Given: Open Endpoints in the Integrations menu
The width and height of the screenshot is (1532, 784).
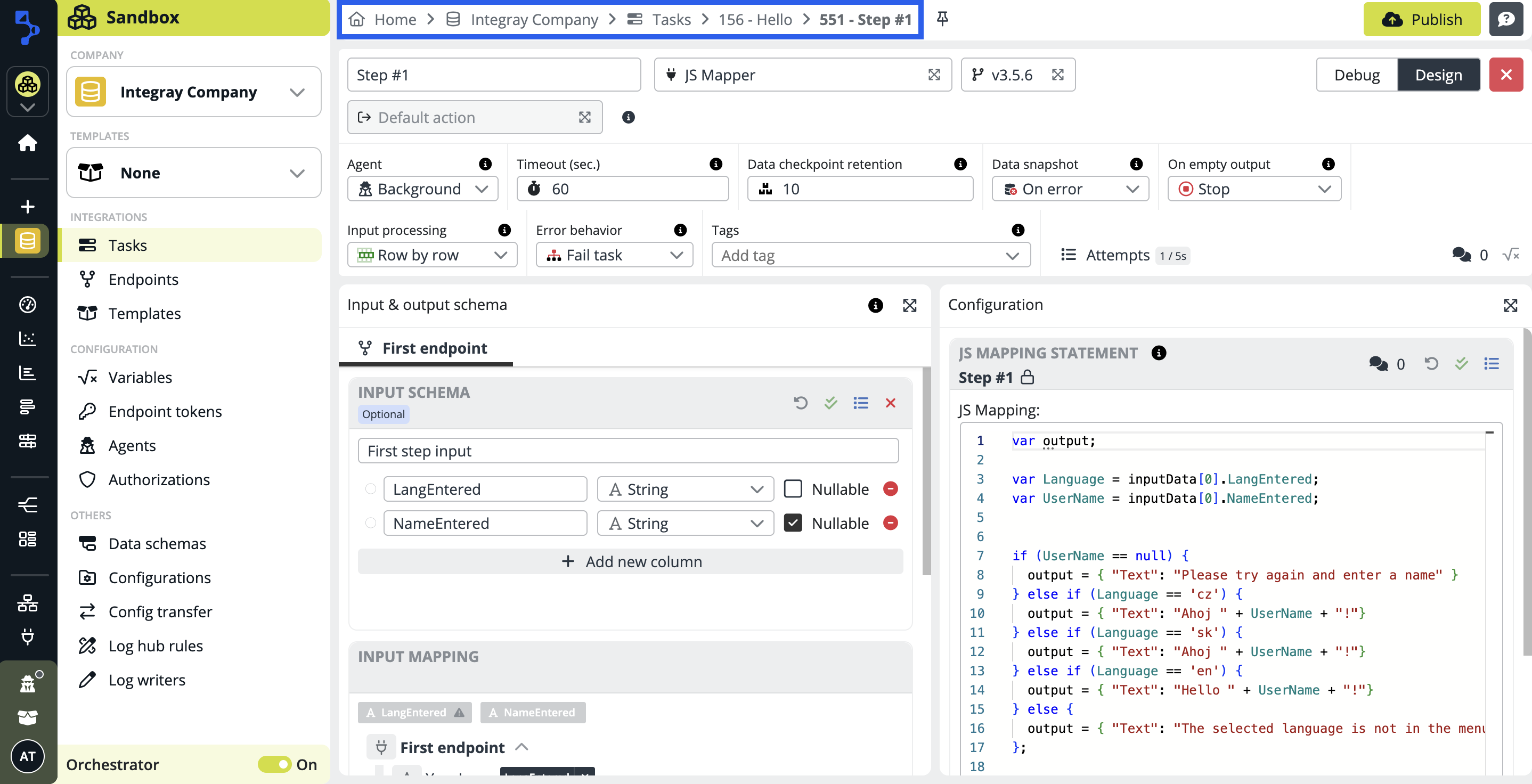Looking at the screenshot, I should point(143,279).
